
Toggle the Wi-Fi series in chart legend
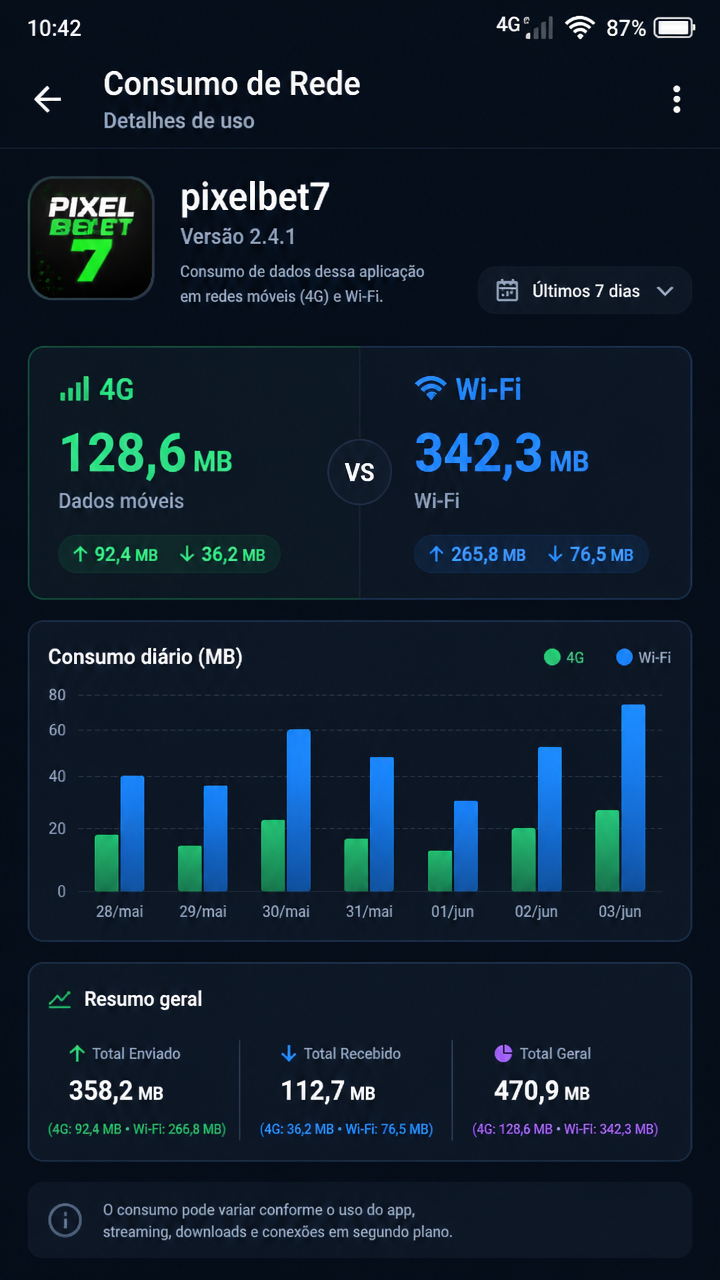pos(644,658)
